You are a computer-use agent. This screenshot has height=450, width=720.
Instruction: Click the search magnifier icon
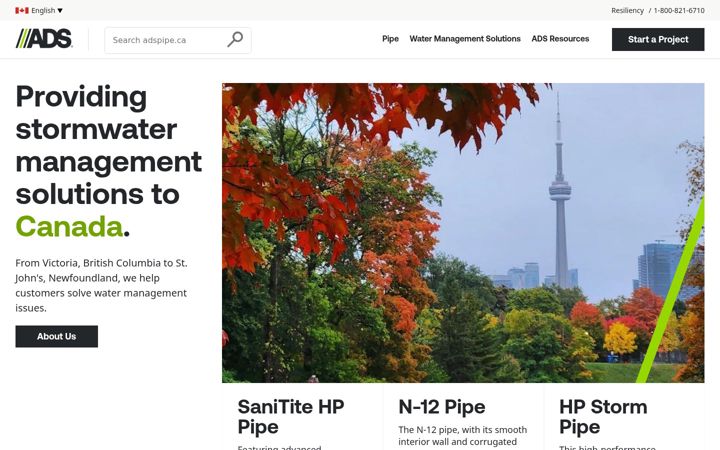[235, 39]
